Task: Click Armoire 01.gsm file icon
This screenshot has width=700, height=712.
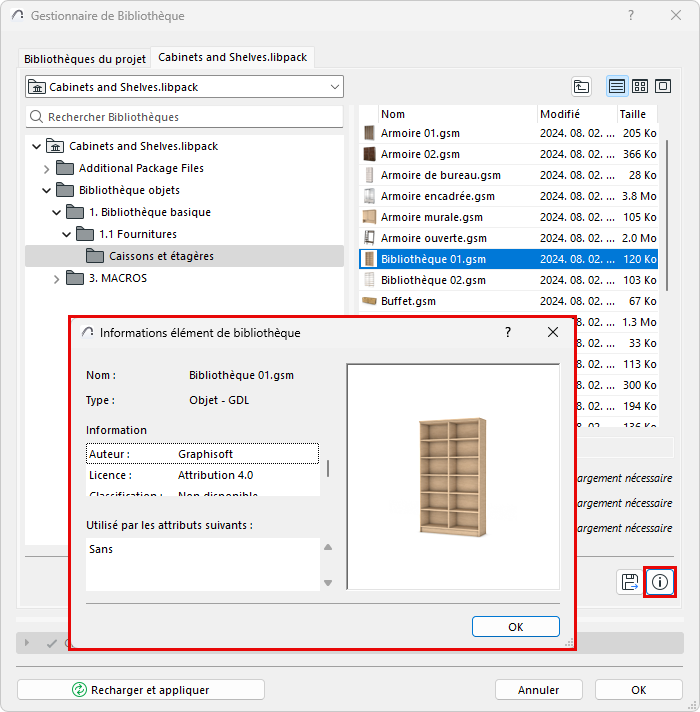Action: pyautogui.click(x=369, y=133)
